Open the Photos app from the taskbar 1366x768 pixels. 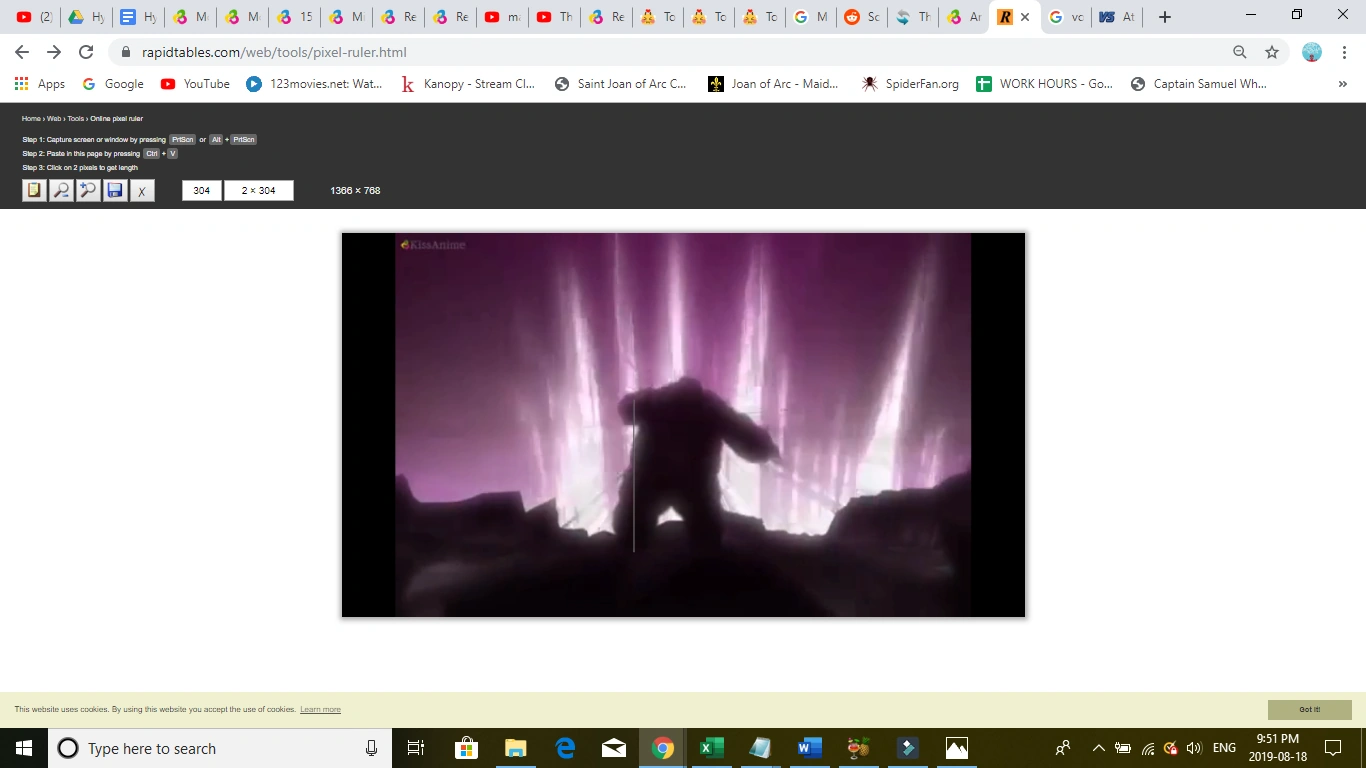(x=956, y=748)
